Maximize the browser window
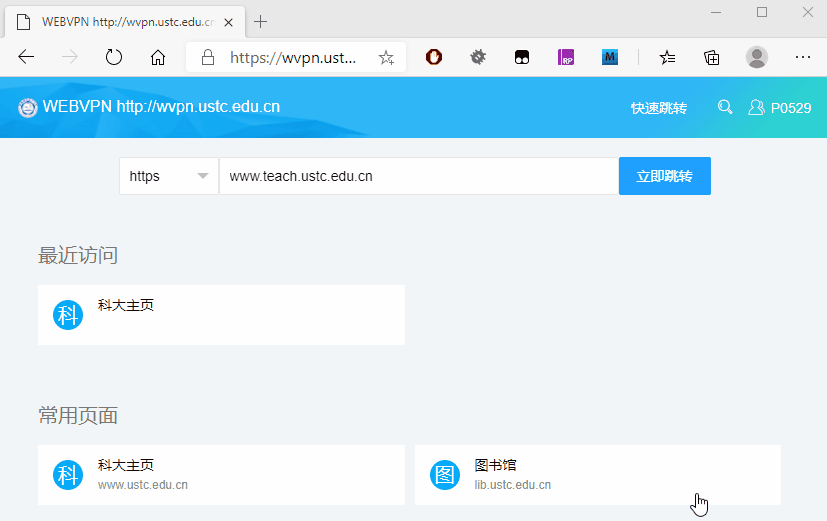Screen dimensions: 827x521 click(762, 12)
